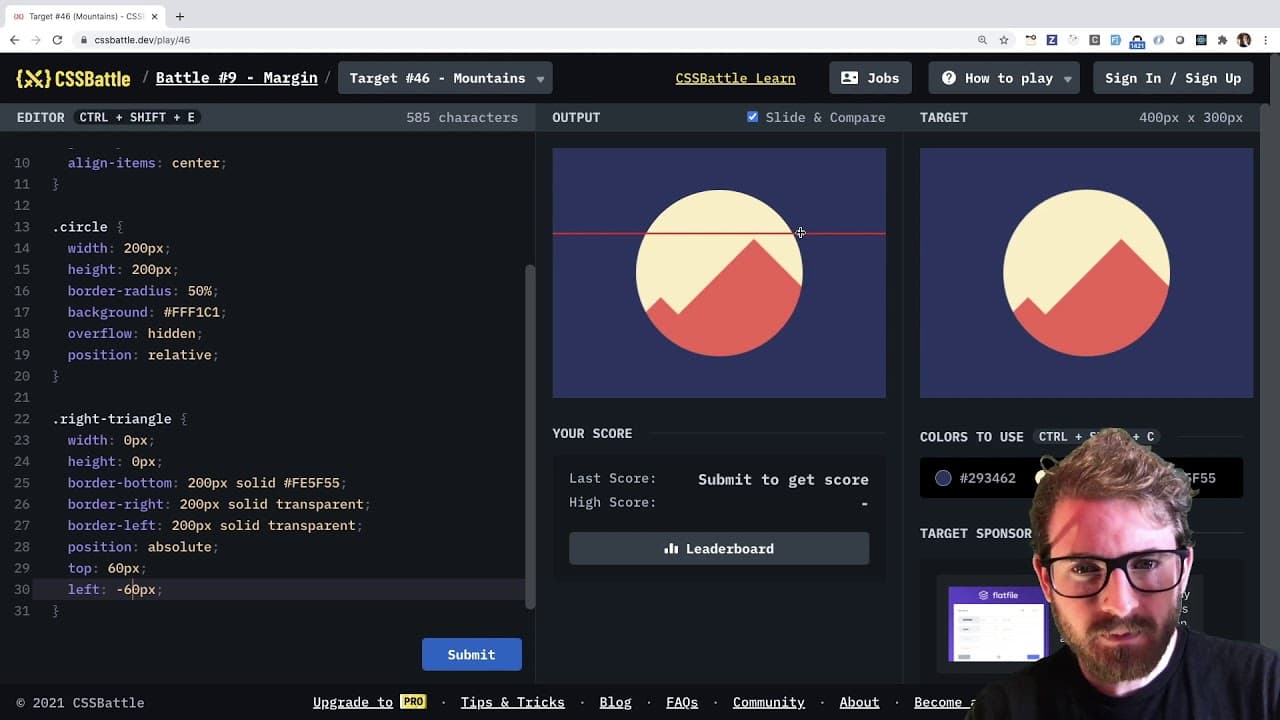Reload the CSSBattle page
Viewport: 1280px width, 720px height.
click(x=57, y=40)
